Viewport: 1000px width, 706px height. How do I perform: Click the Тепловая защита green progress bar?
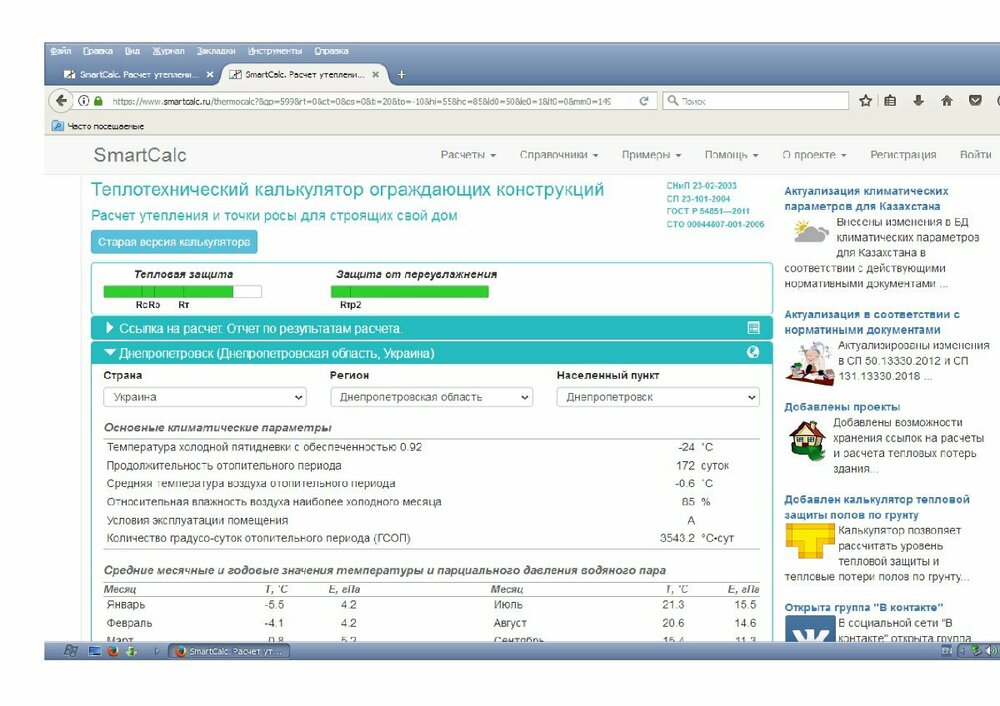pyautogui.click(x=170, y=289)
